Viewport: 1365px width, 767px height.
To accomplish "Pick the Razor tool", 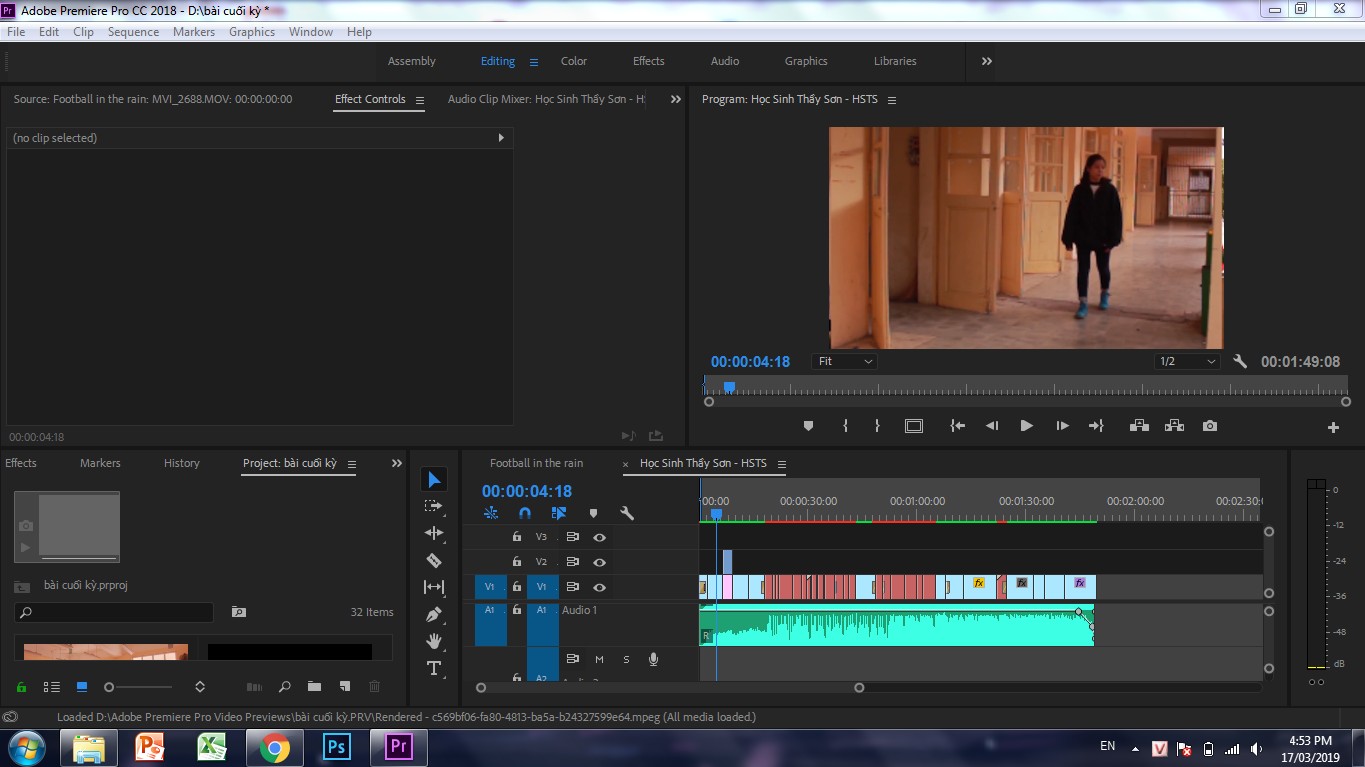I will pos(434,560).
